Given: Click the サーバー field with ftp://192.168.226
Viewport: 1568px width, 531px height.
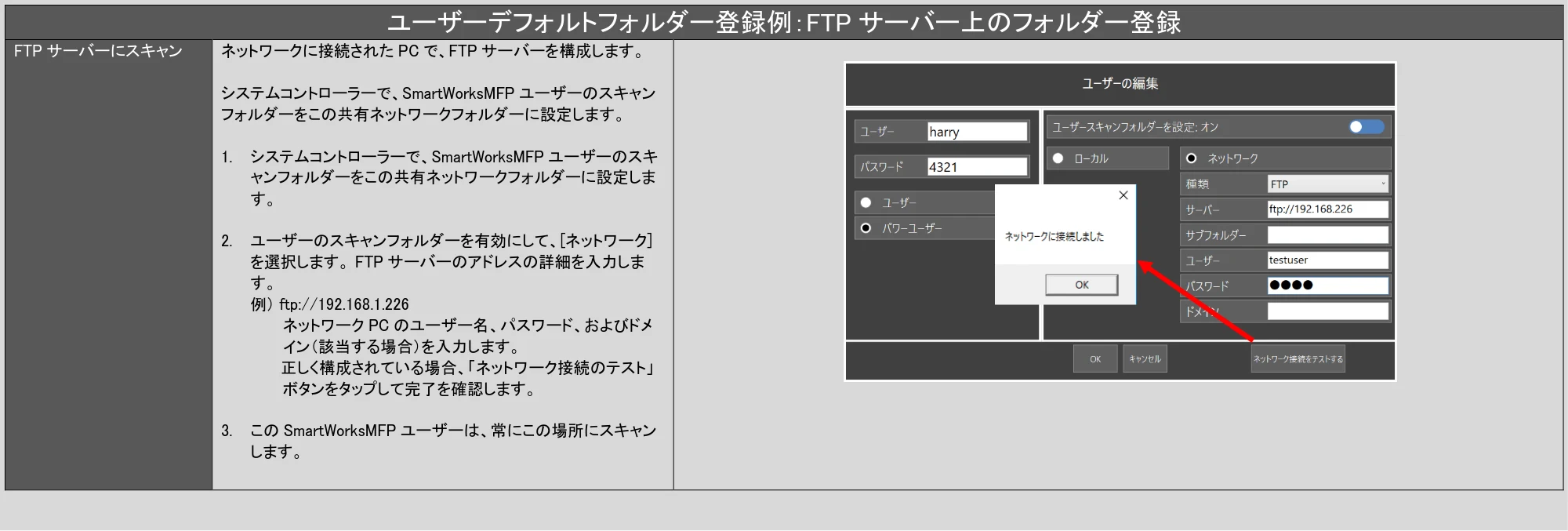Looking at the screenshot, I should tap(1327, 209).
